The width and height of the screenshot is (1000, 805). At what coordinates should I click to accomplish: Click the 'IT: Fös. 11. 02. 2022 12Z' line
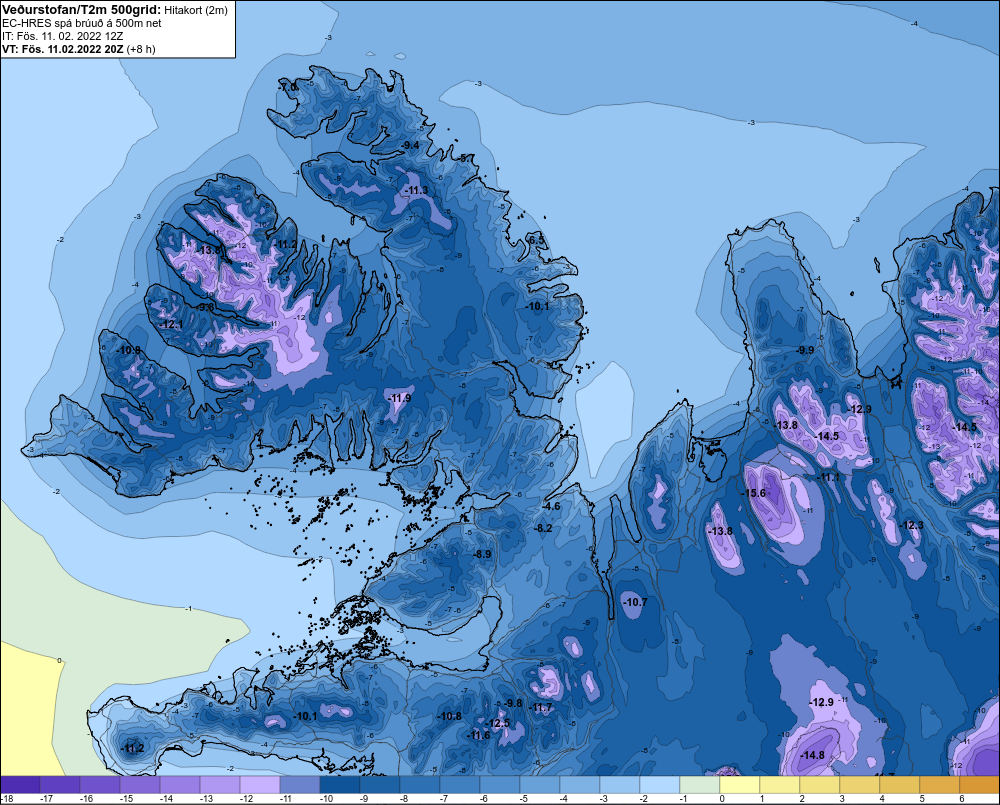tap(62, 36)
